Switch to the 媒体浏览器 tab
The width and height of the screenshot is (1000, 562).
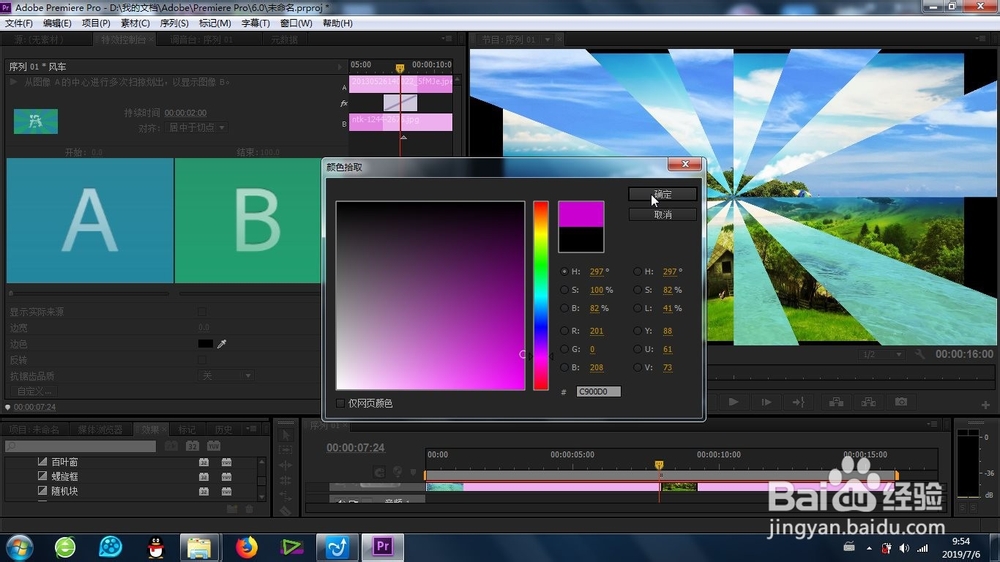pyautogui.click(x=100, y=430)
